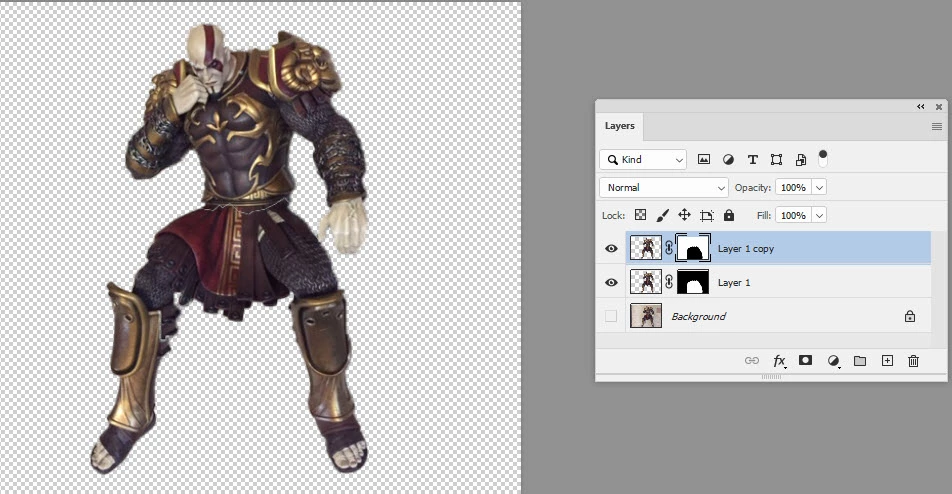Hide Layer 1 copy visibility eye
This screenshot has width=952, height=494.
(x=611, y=249)
